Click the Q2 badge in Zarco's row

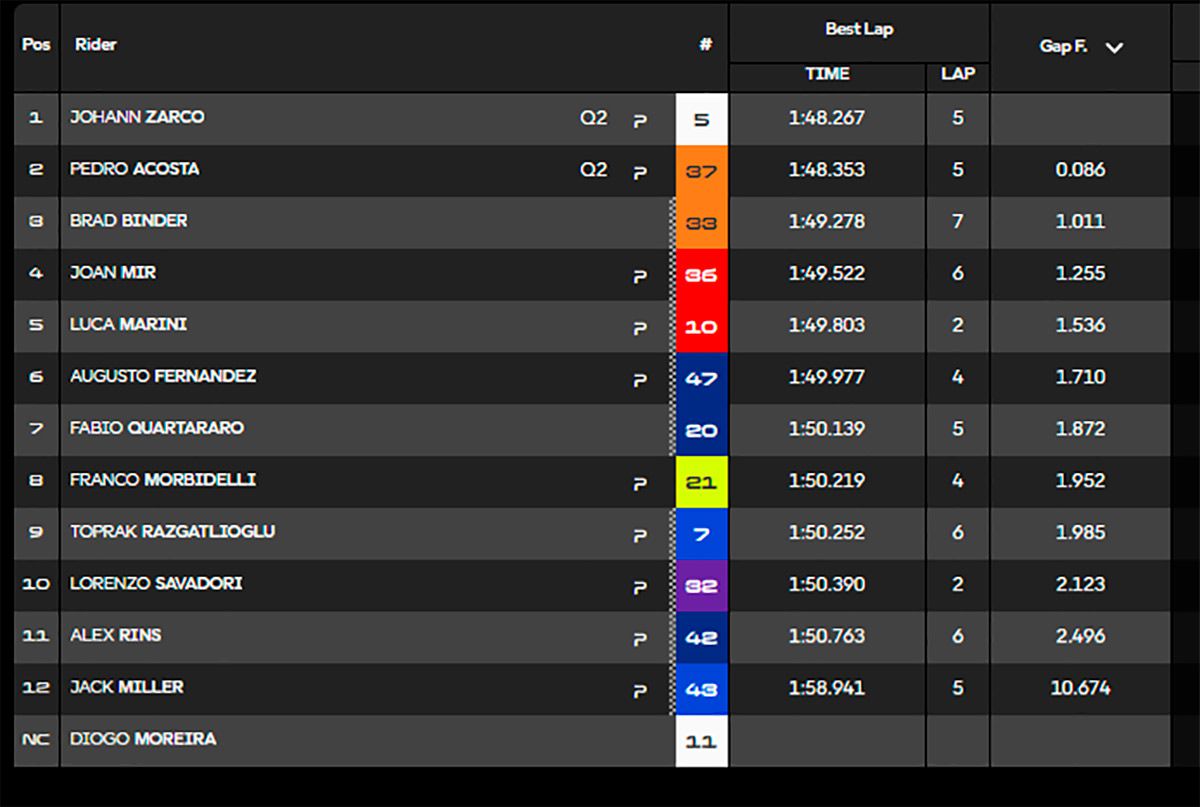click(593, 118)
